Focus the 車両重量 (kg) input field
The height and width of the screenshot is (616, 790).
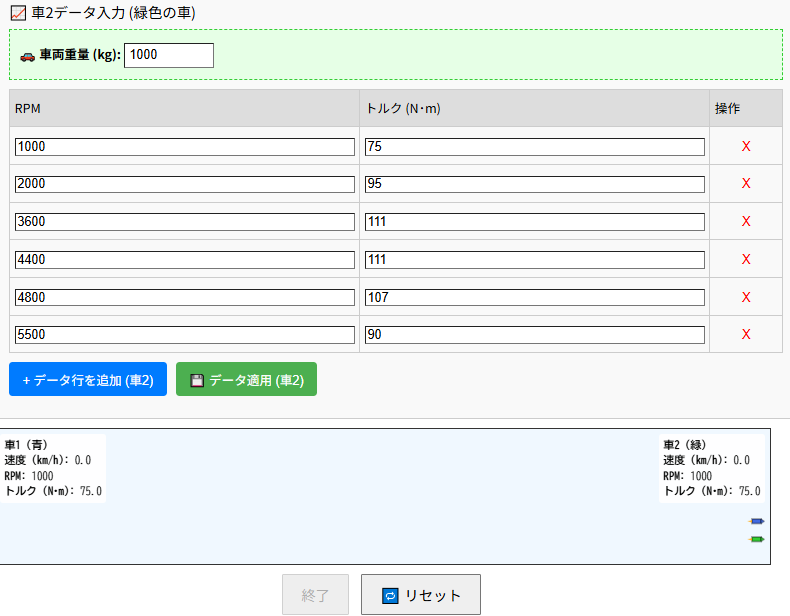coord(168,56)
